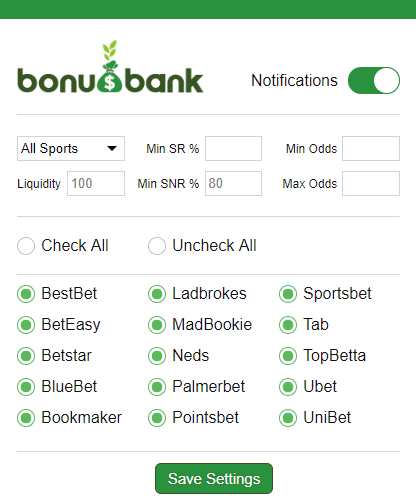The height and width of the screenshot is (501, 416).
Task: Uncheck the UniBet option
Action: [288, 418]
